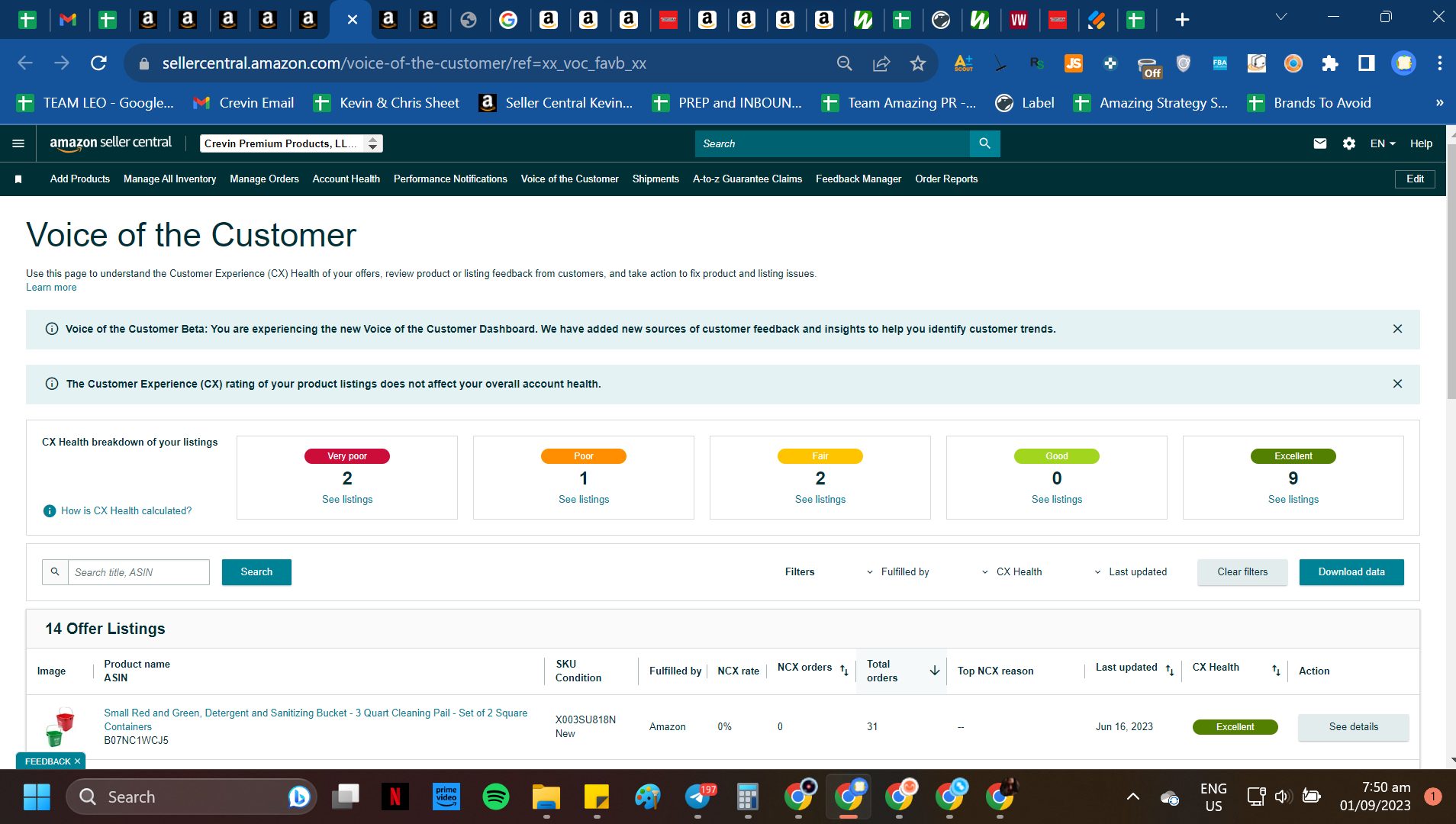Show more bookmarks with the chevron
Screen dimensions: 1456x824
click(1439, 103)
